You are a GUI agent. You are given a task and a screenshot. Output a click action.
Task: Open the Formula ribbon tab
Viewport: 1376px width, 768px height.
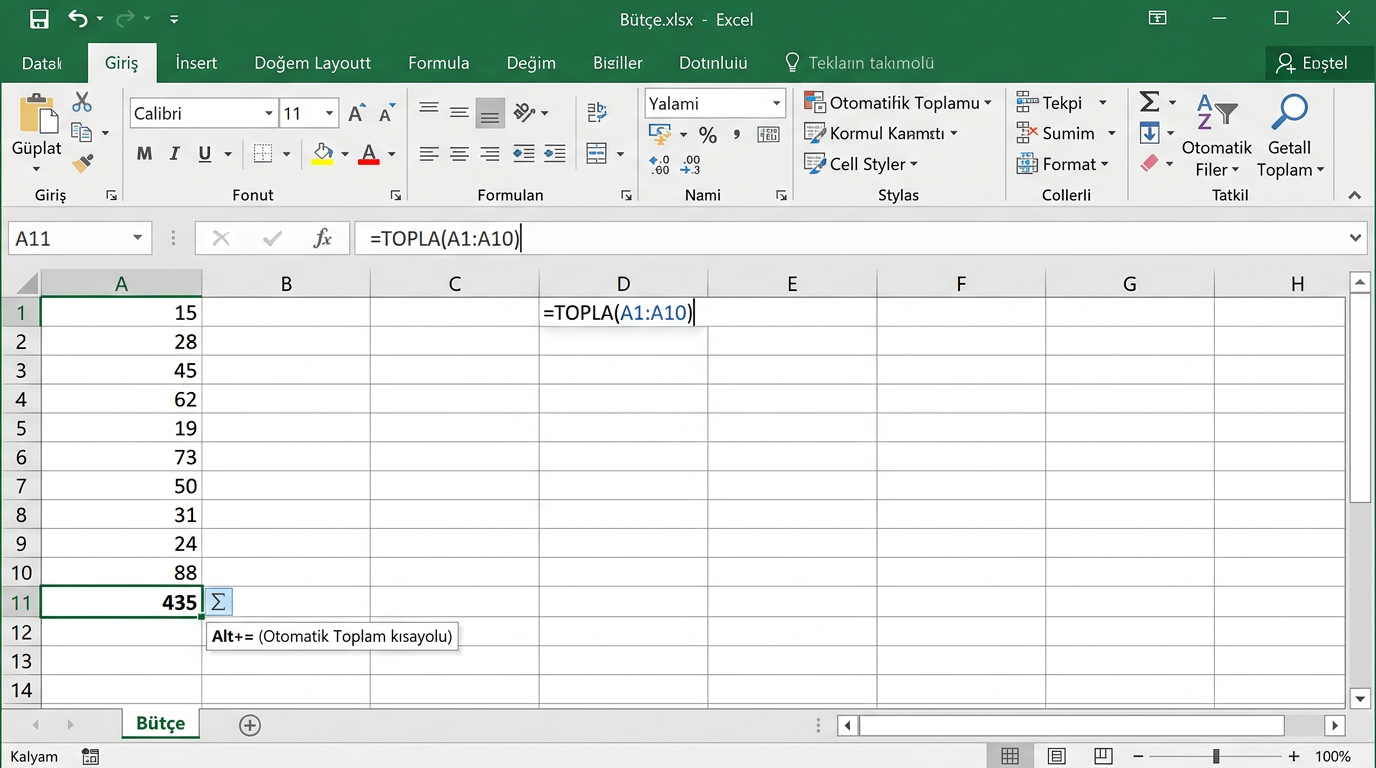[438, 63]
